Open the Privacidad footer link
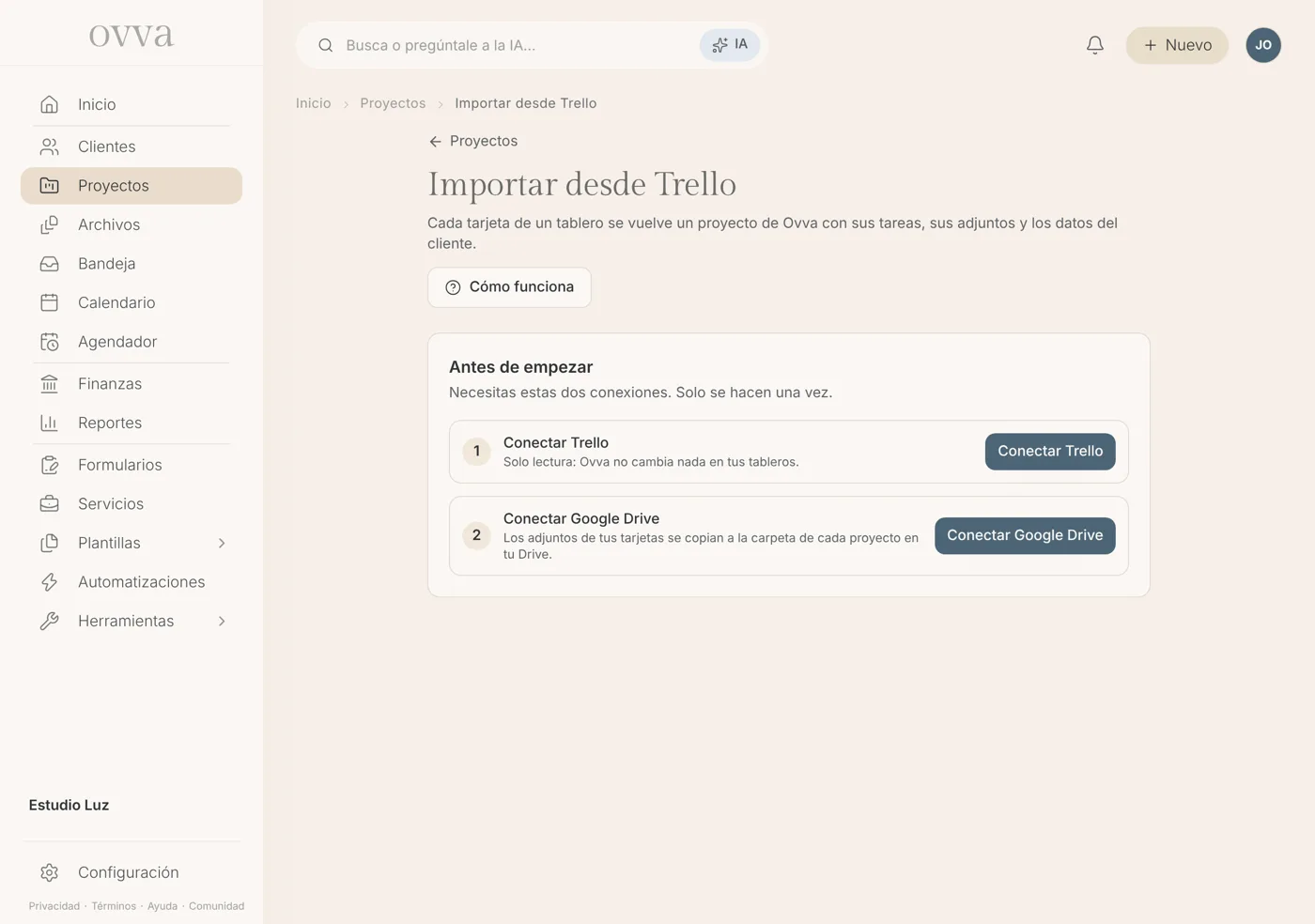 pyautogui.click(x=54, y=906)
